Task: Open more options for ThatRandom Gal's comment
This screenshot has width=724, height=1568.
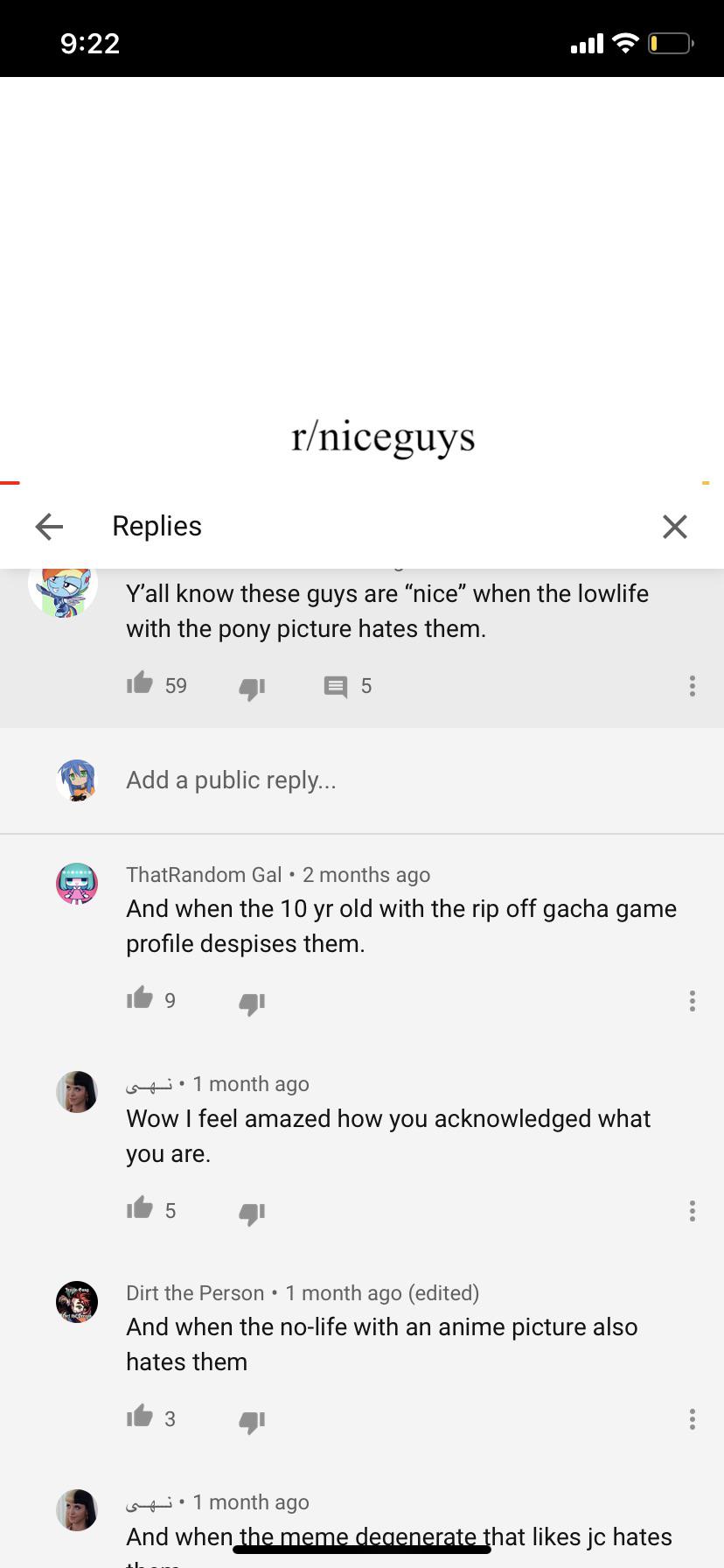Action: click(x=692, y=1000)
